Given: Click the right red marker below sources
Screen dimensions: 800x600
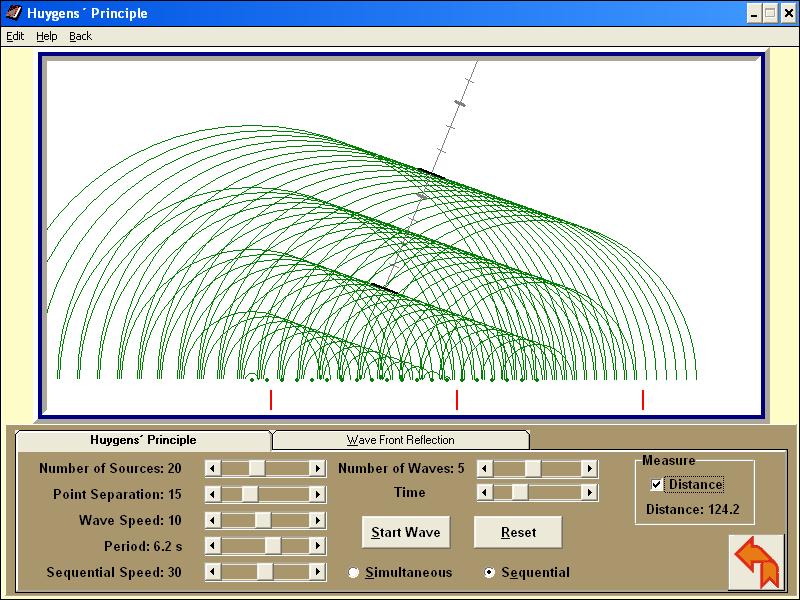Looking at the screenshot, I should tap(643, 400).
